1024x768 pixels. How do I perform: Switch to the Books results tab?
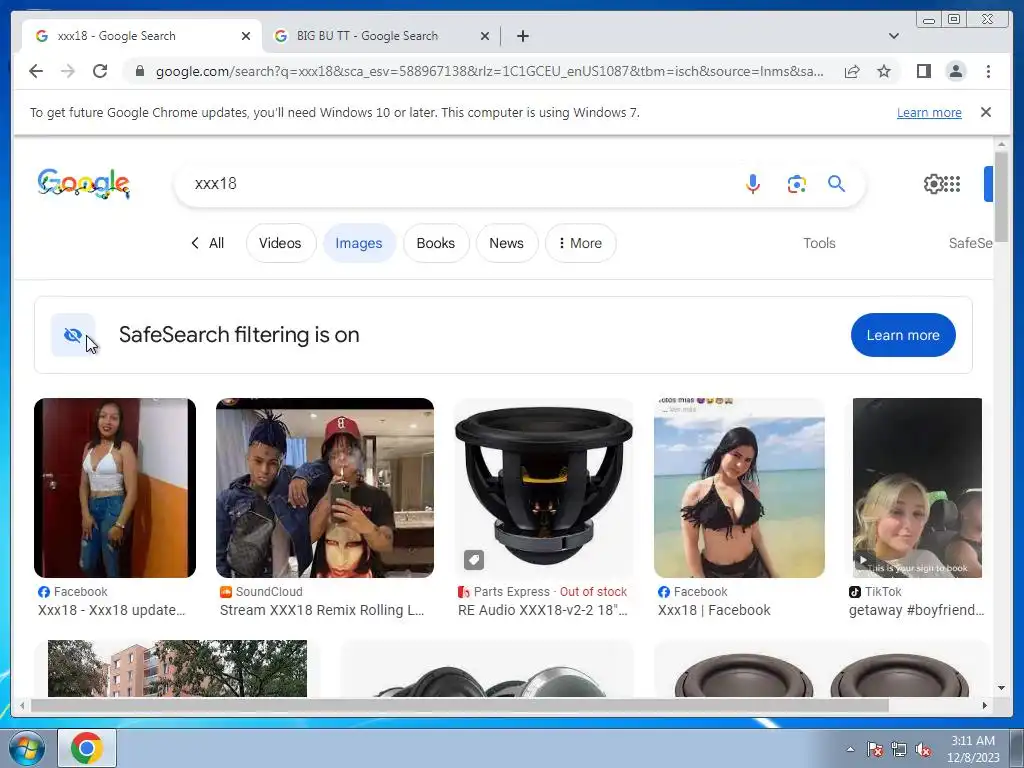pos(436,243)
